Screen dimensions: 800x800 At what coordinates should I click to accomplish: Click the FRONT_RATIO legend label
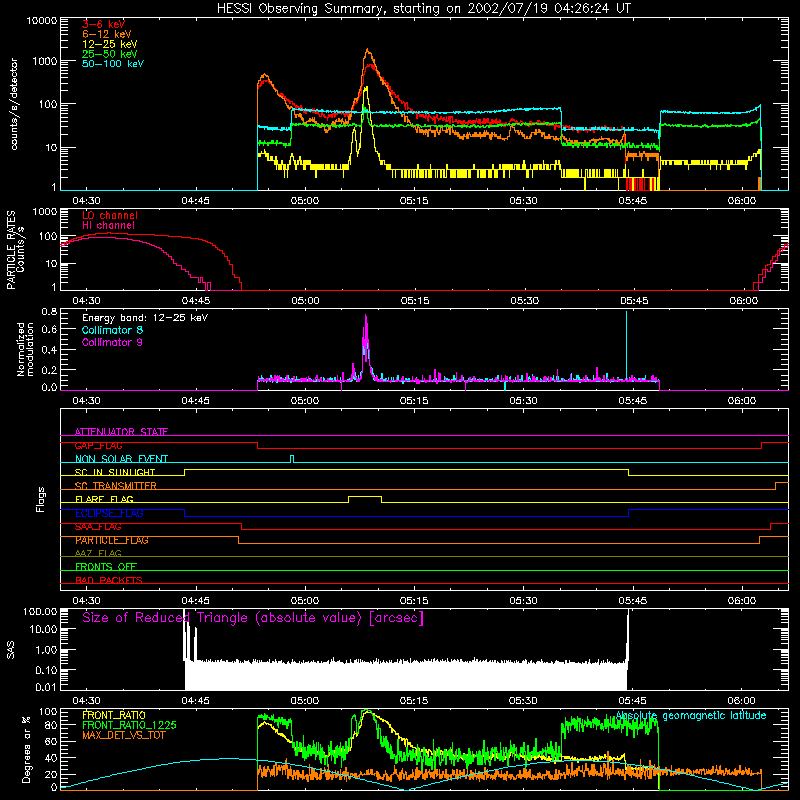(x=114, y=715)
